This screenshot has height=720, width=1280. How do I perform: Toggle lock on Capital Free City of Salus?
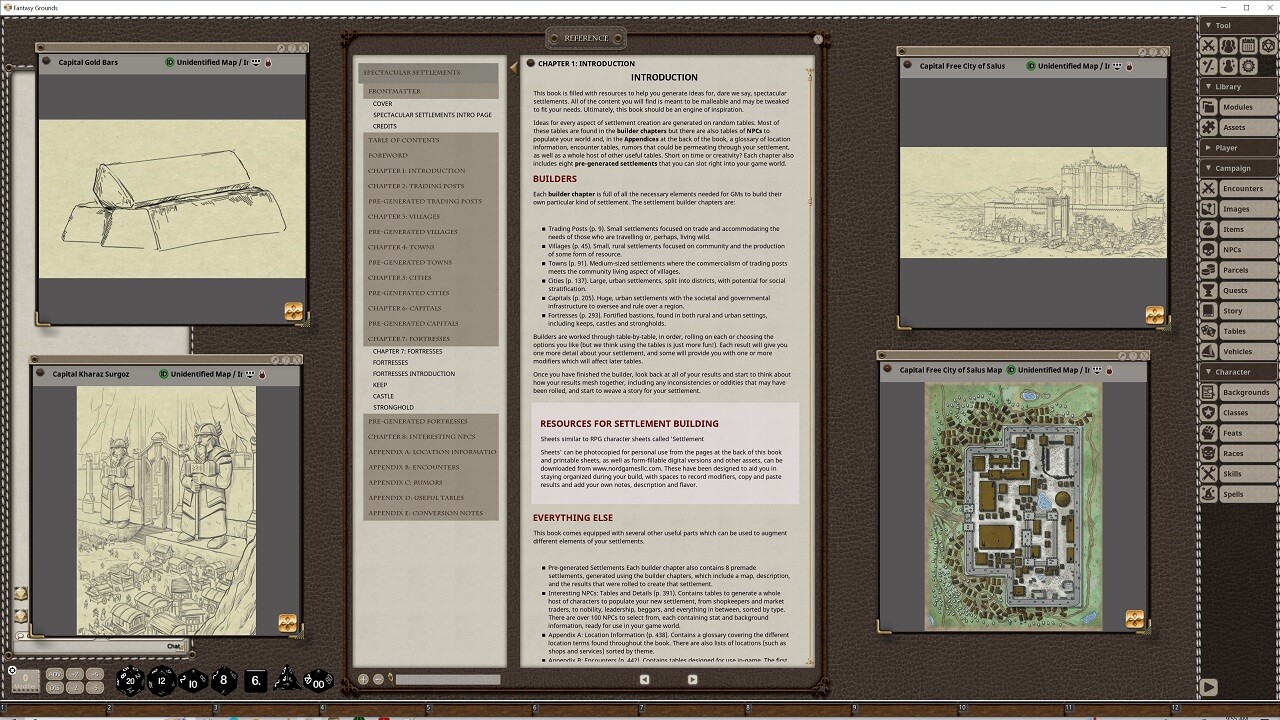(1129, 66)
